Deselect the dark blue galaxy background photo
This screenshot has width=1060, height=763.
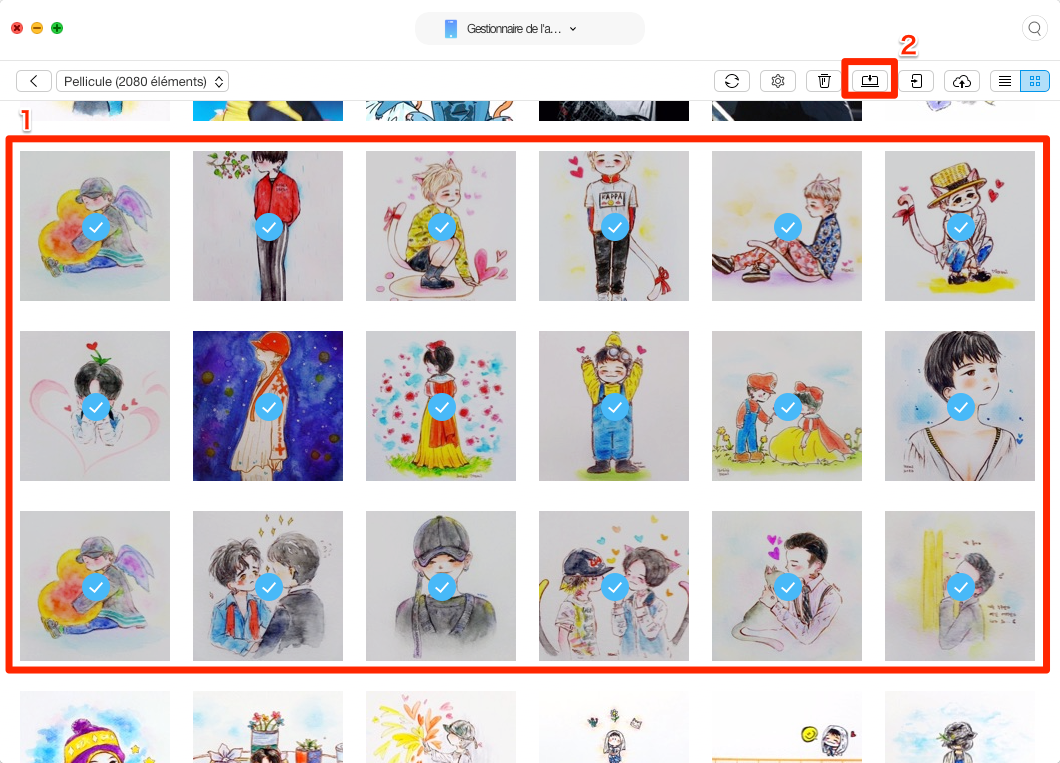pos(268,406)
